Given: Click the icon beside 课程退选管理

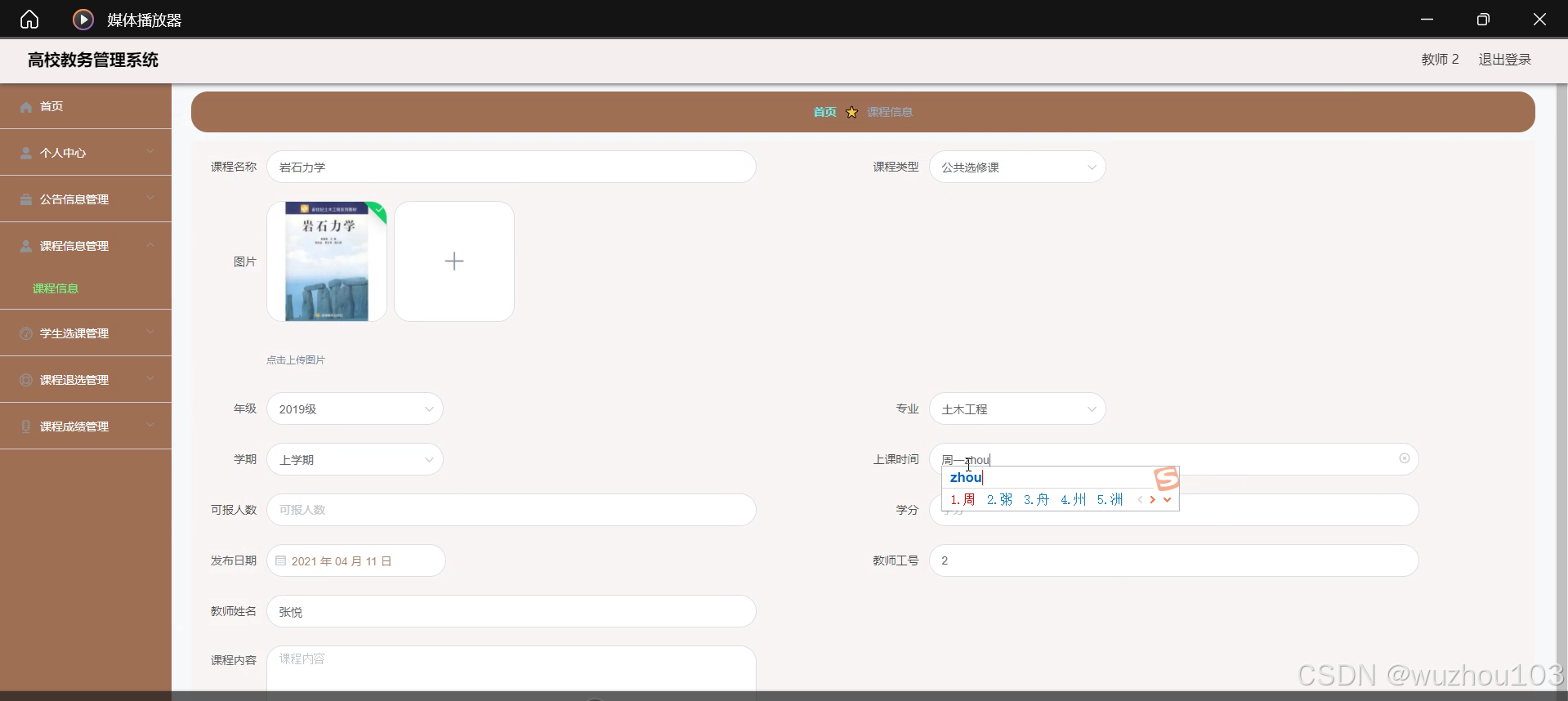Looking at the screenshot, I should pyautogui.click(x=26, y=380).
